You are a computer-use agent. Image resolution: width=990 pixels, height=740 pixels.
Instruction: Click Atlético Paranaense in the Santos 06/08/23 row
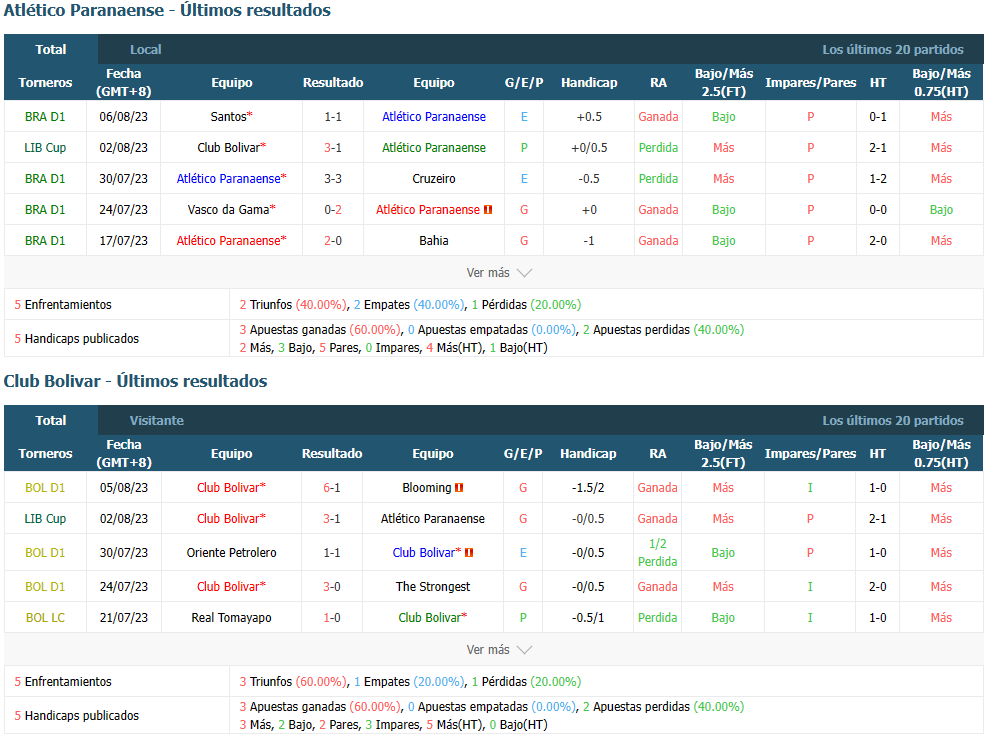click(434, 117)
